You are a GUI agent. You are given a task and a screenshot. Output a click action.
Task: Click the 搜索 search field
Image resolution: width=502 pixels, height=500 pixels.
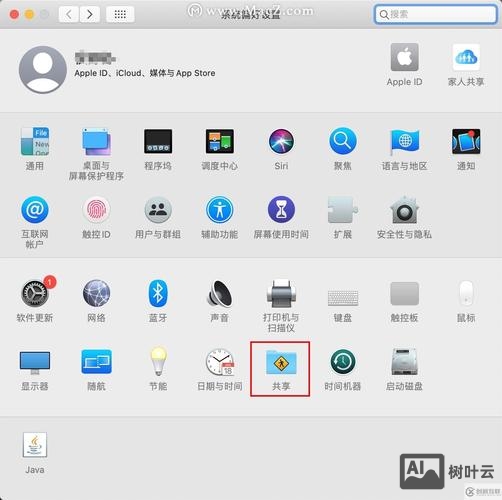point(436,14)
